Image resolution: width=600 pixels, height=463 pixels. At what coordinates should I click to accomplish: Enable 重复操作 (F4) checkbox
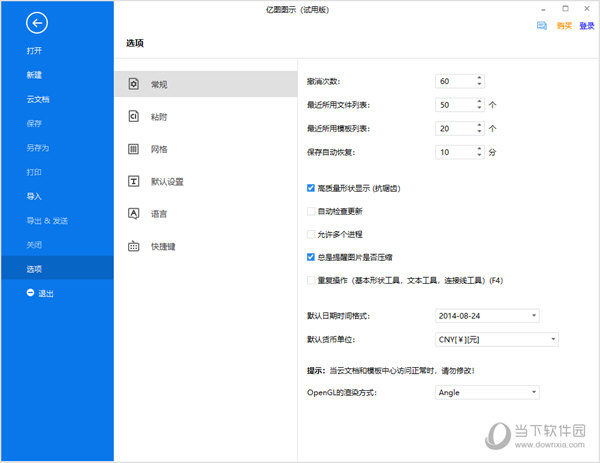pos(311,280)
